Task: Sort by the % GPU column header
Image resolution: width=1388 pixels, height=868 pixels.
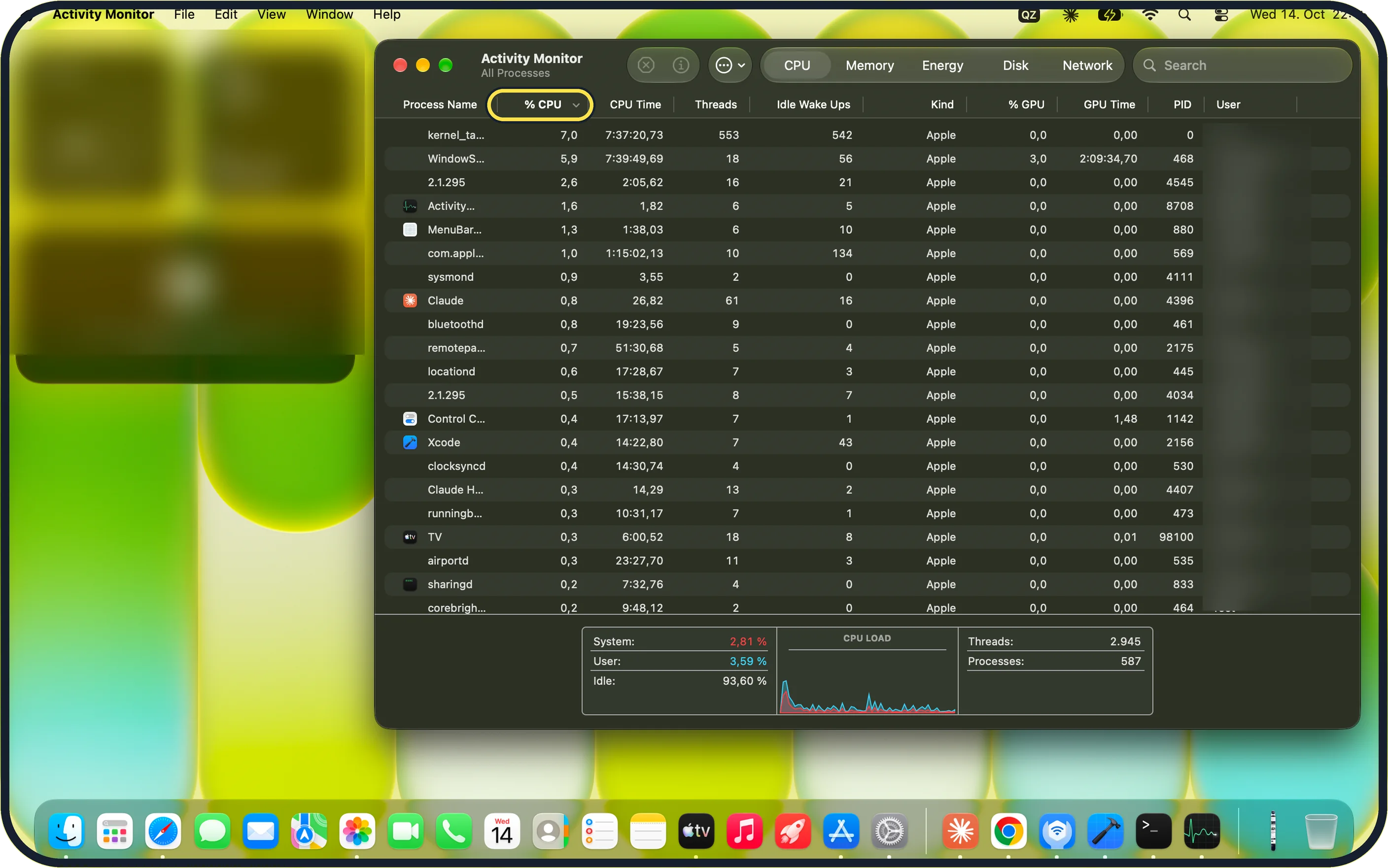Action: [x=1026, y=104]
